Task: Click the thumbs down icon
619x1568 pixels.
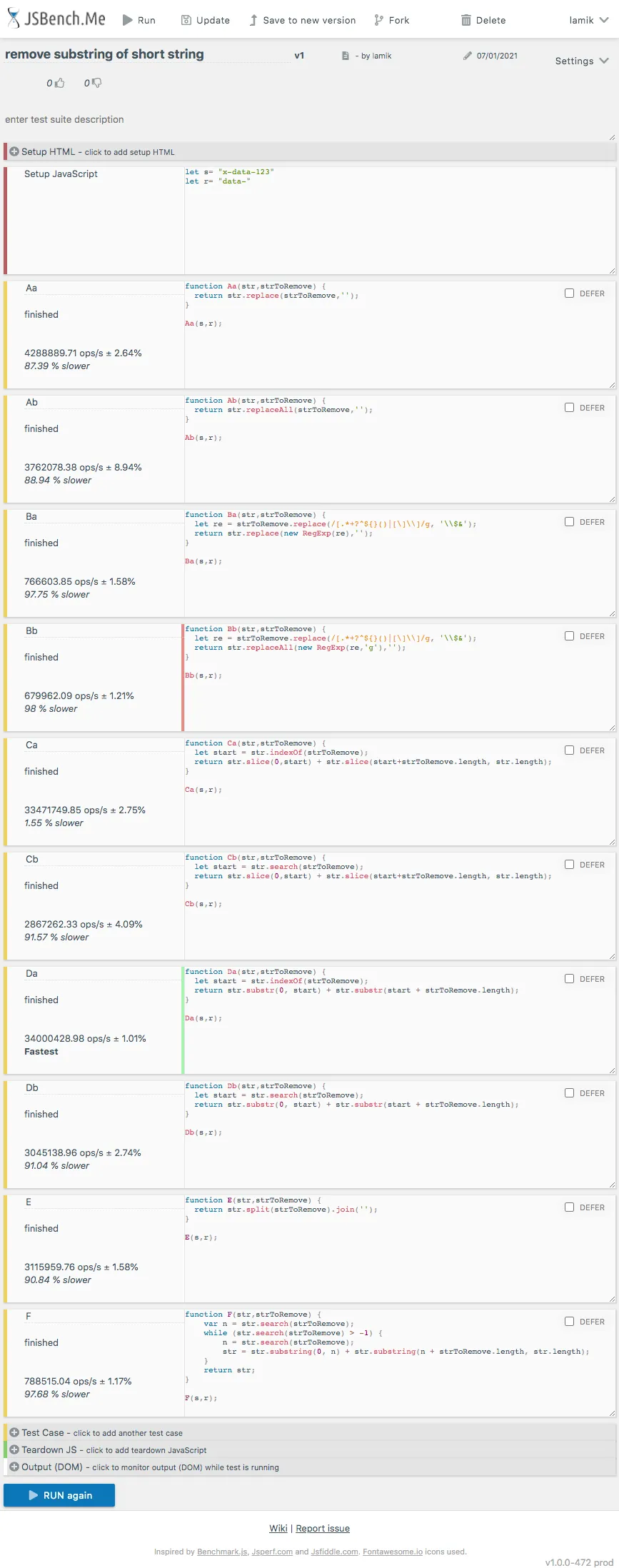Action: coord(97,83)
